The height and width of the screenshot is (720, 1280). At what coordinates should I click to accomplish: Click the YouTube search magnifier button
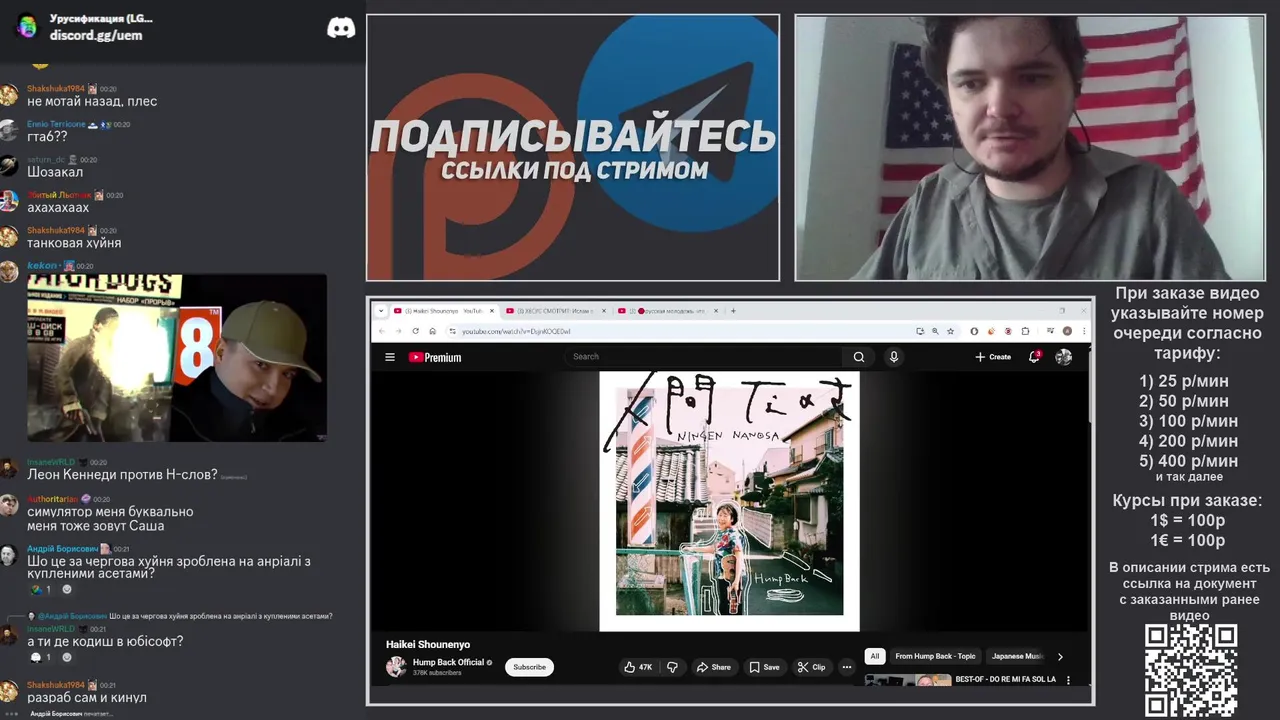point(859,357)
